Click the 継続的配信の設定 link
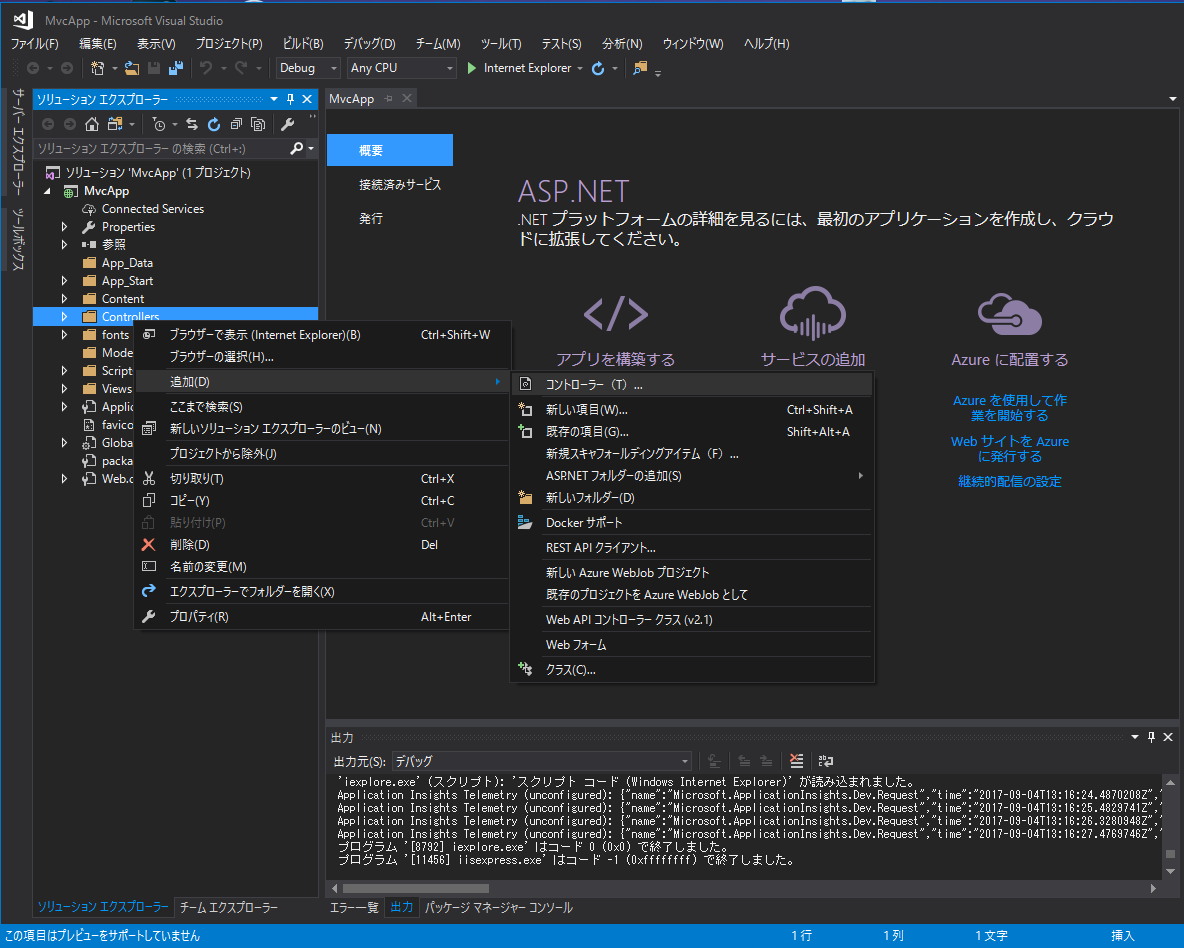 [1009, 481]
